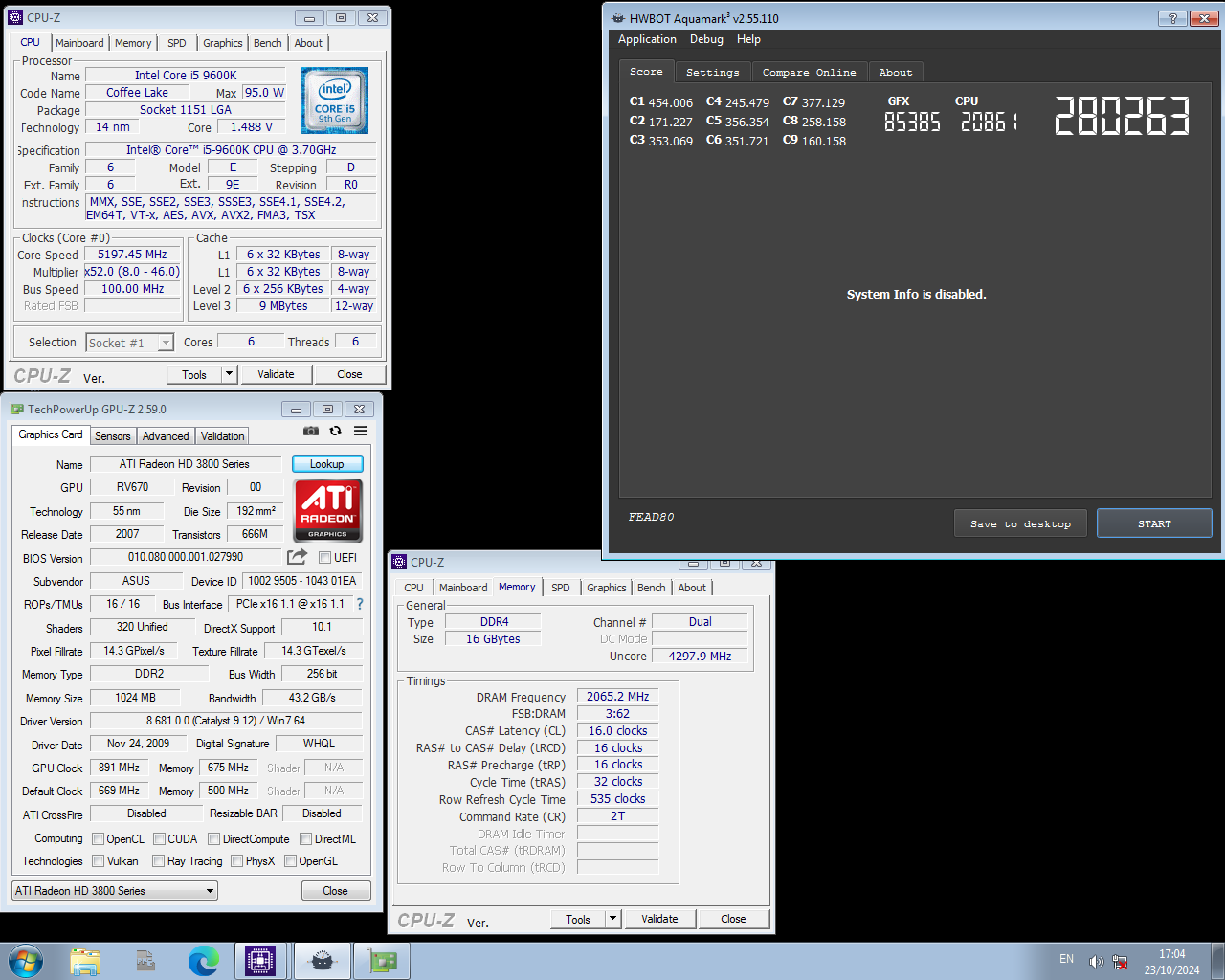The image size is (1225, 980).
Task: Click the volume speaker tray icon
Action: pyautogui.click(x=1096, y=962)
